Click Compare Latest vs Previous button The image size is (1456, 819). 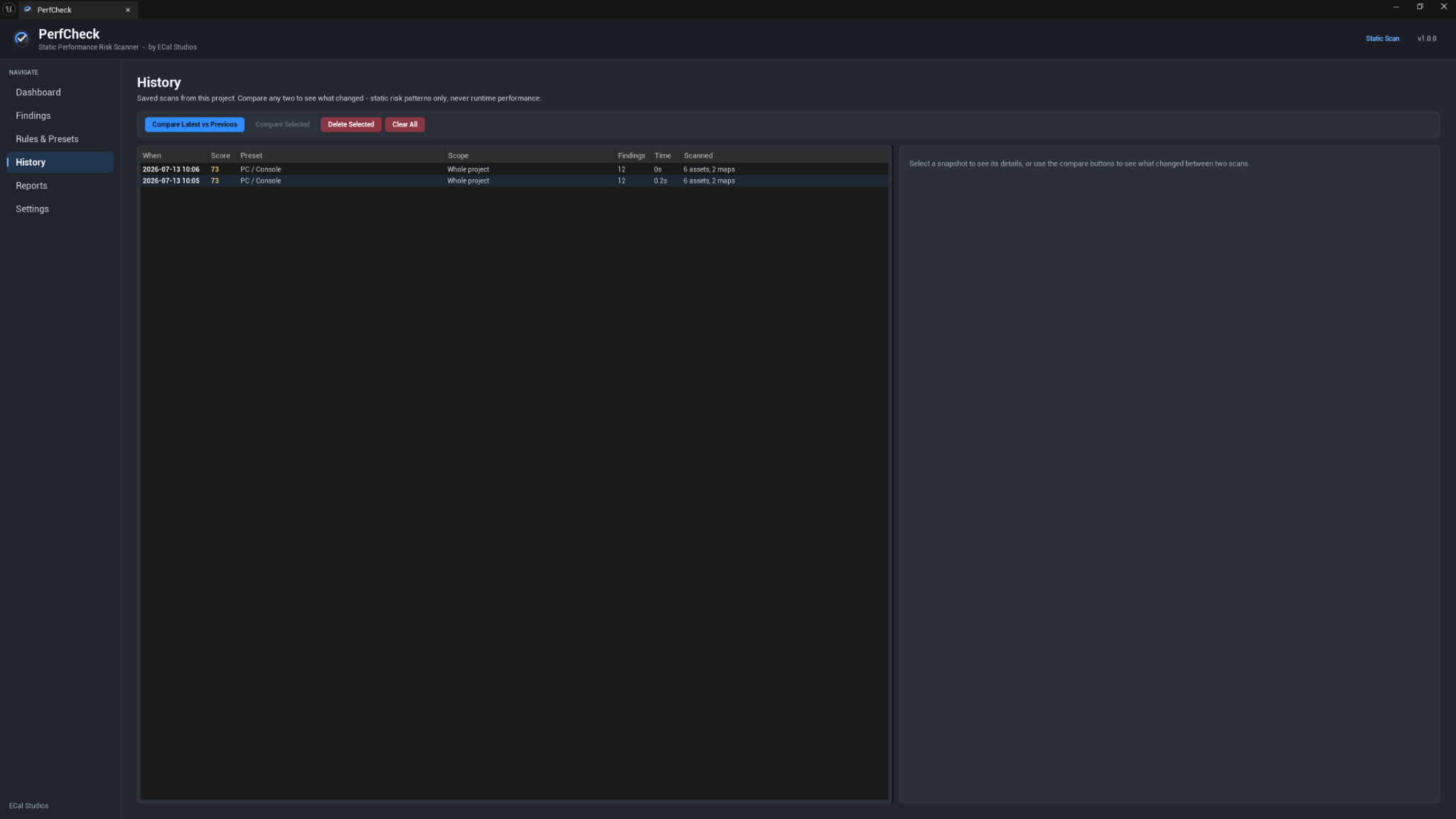(x=194, y=124)
